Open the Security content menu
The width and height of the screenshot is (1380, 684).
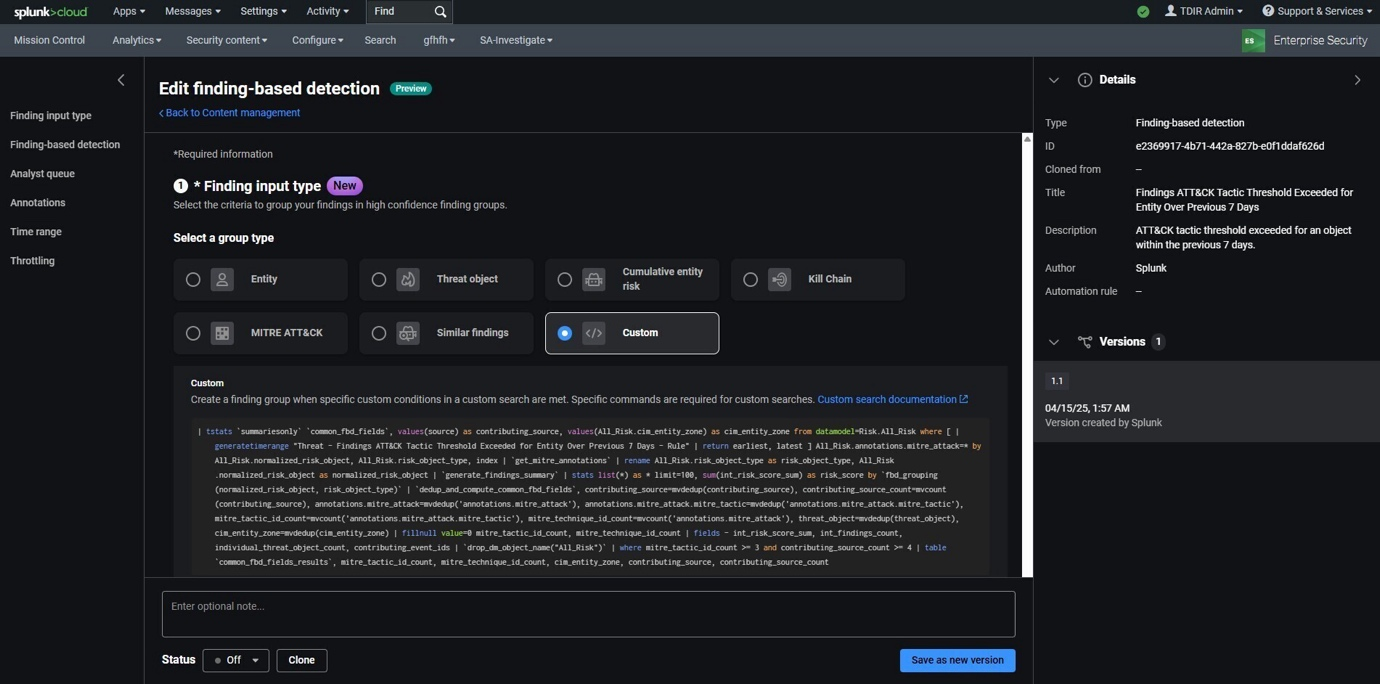pos(227,40)
